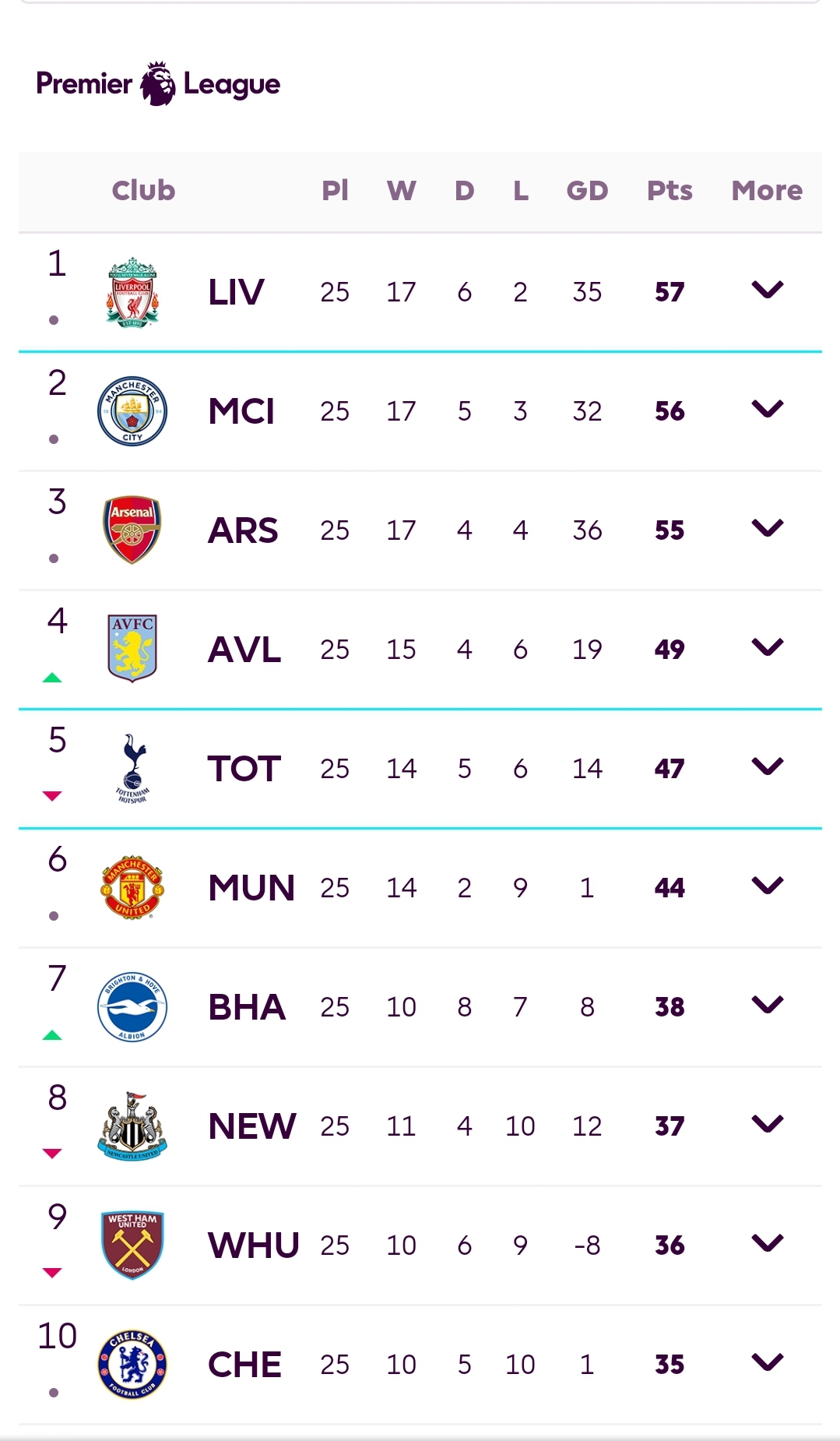This screenshot has height=1441, width=840.
Task: Click the Manchester United crest
Action: pyautogui.click(x=132, y=887)
